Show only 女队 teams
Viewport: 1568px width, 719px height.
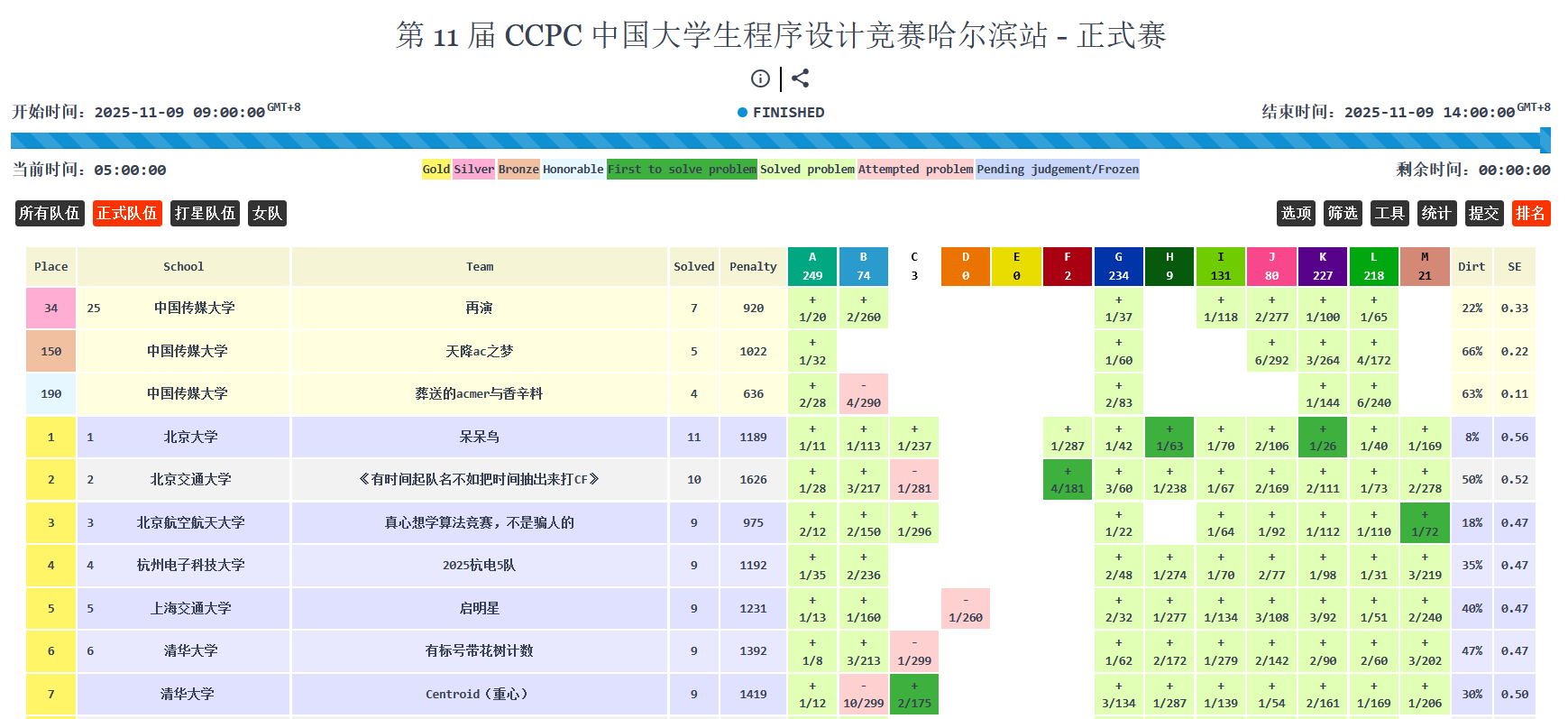coord(267,213)
